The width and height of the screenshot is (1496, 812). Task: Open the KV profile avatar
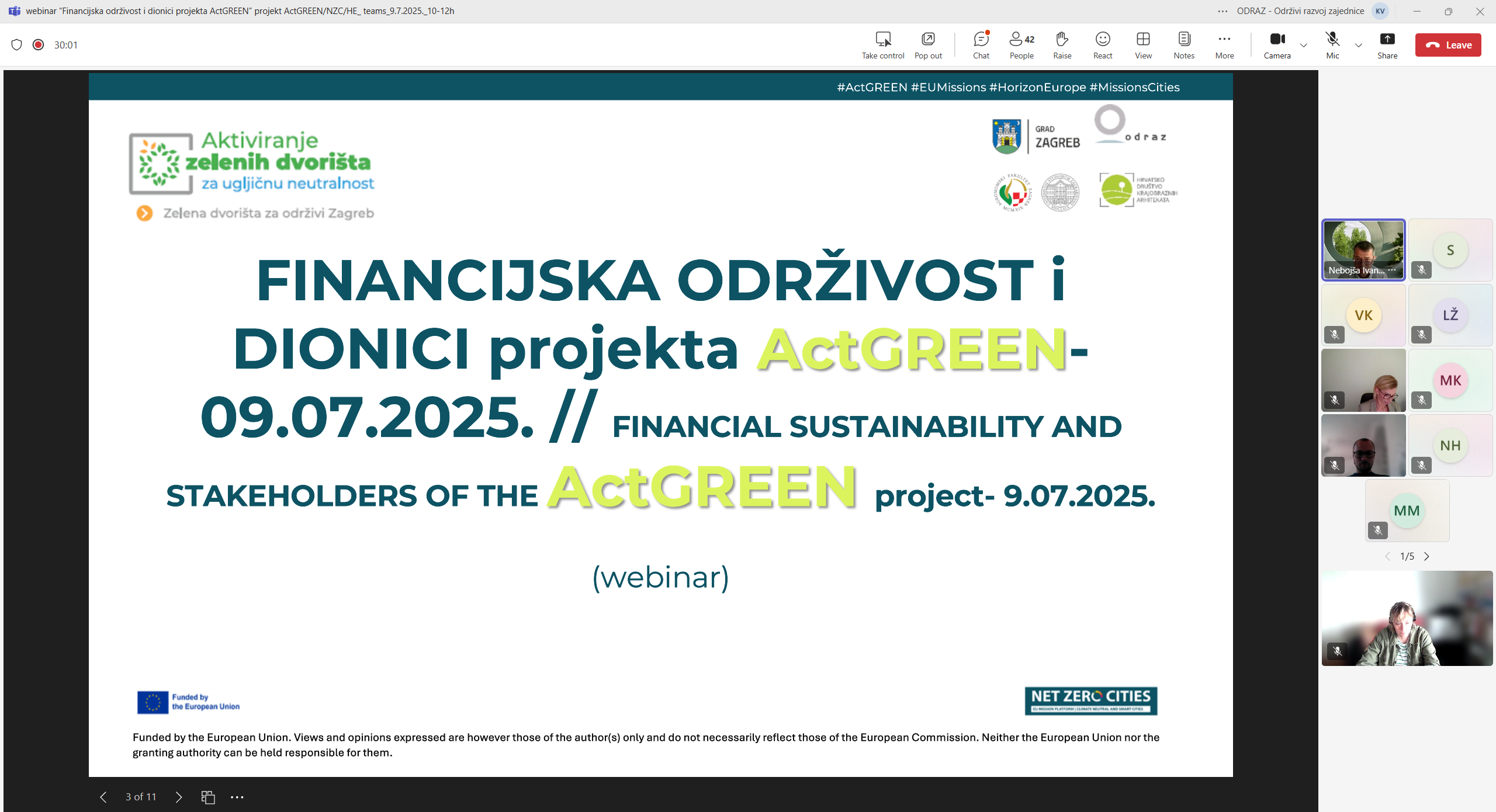click(1380, 11)
